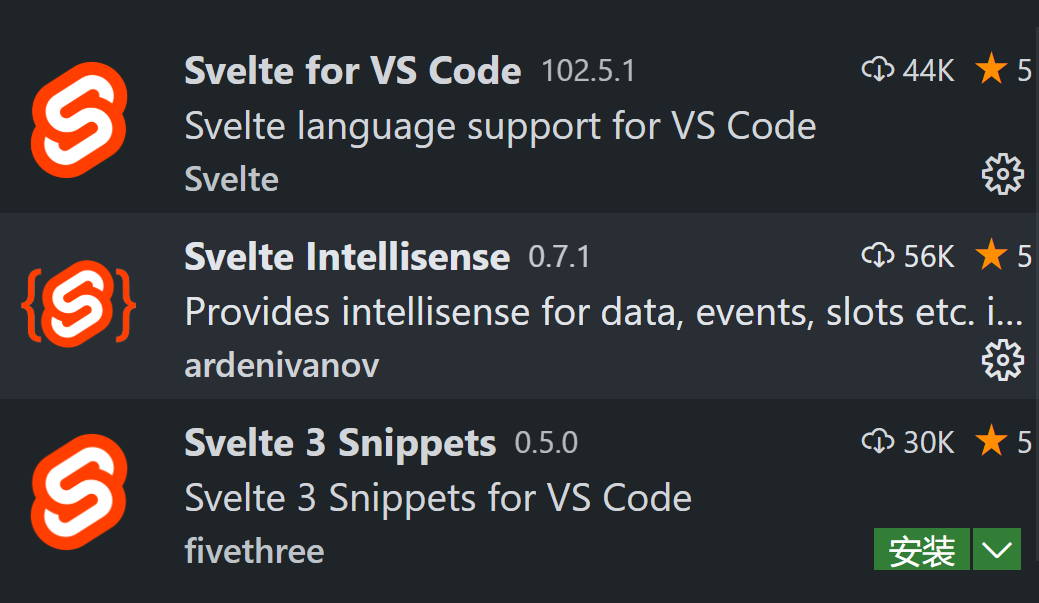The width and height of the screenshot is (1039, 603).
Task: Click the Svelte for VS Code logo icon
Action: (x=79, y=120)
